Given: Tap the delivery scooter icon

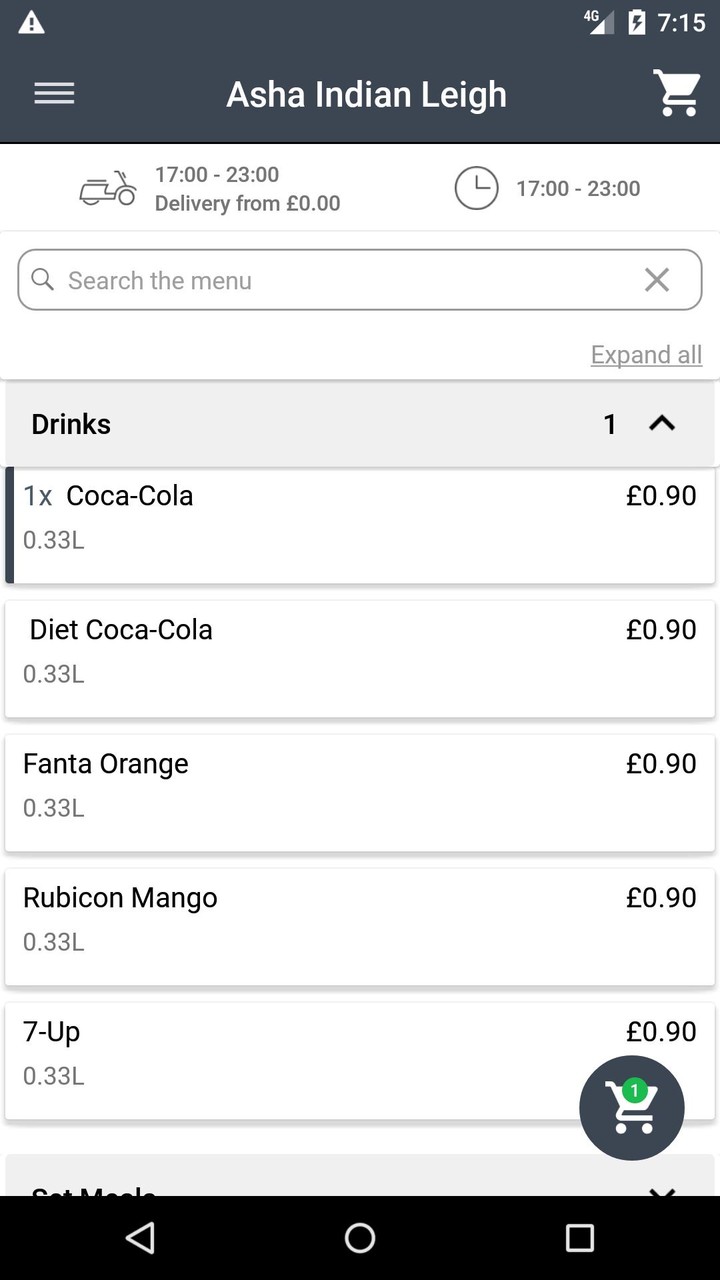Looking at the screenshot, I should click(x=108, y=188).
